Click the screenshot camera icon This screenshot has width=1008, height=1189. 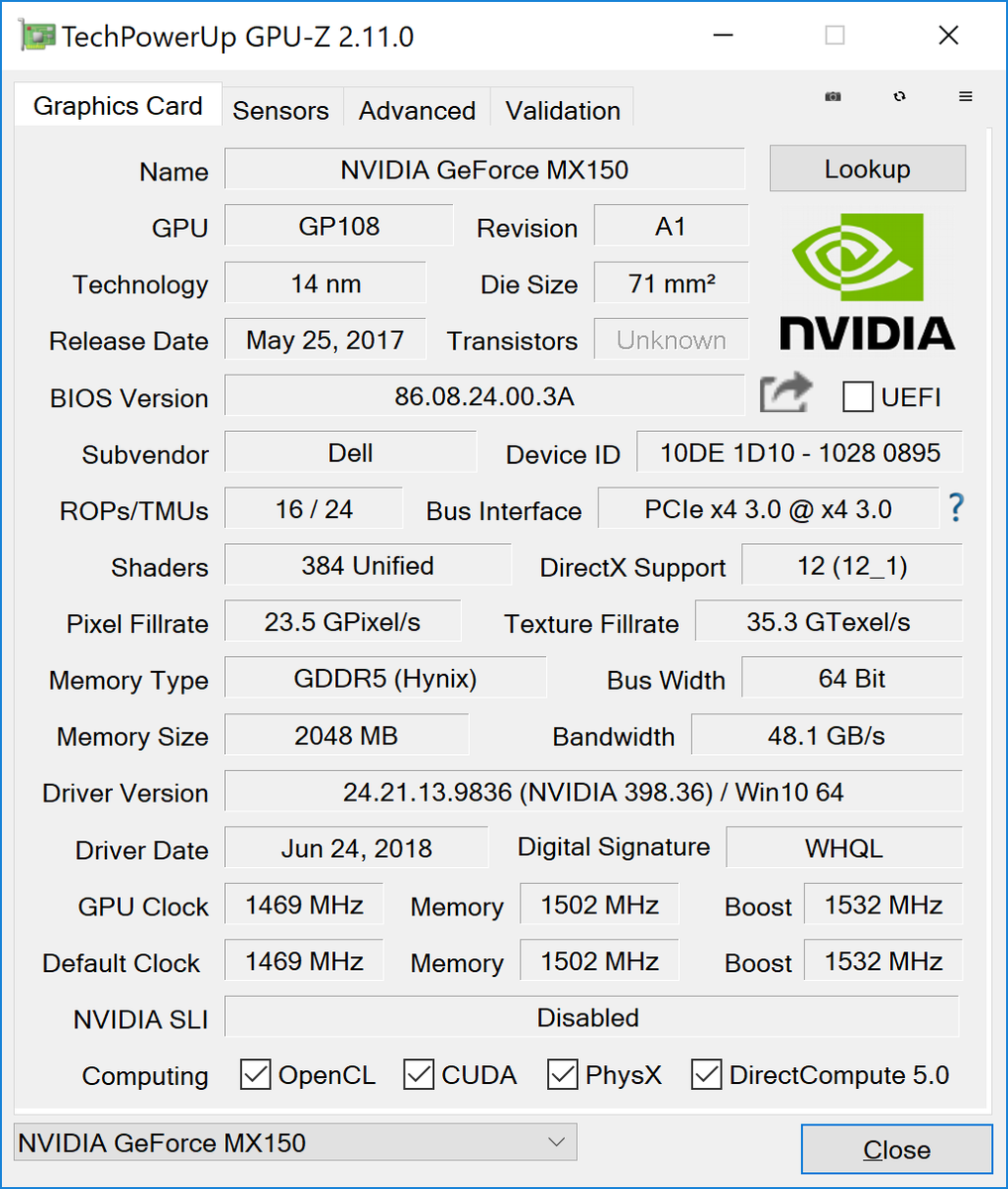[x=834, y=96]
